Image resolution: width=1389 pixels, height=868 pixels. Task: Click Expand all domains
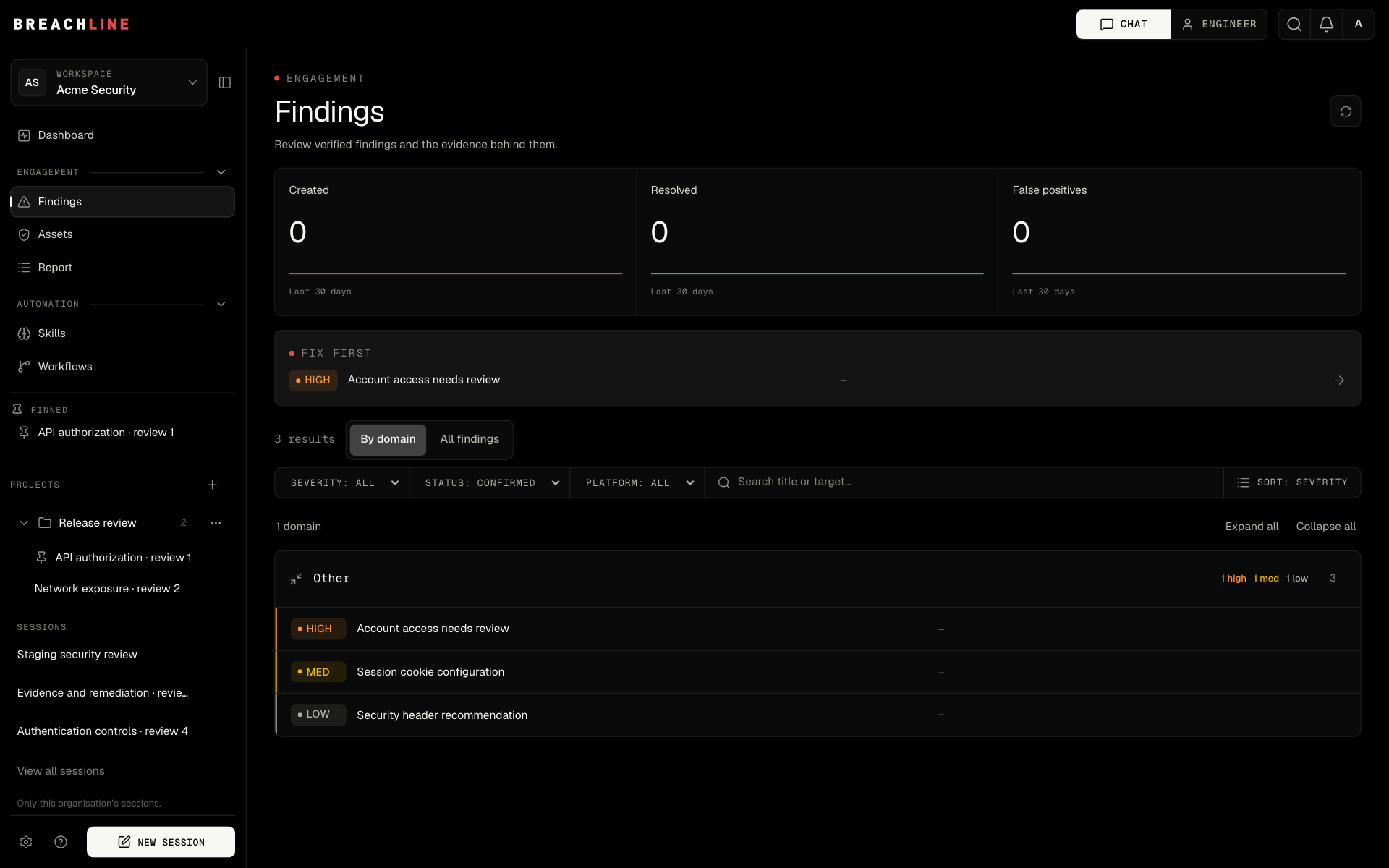1252,527
